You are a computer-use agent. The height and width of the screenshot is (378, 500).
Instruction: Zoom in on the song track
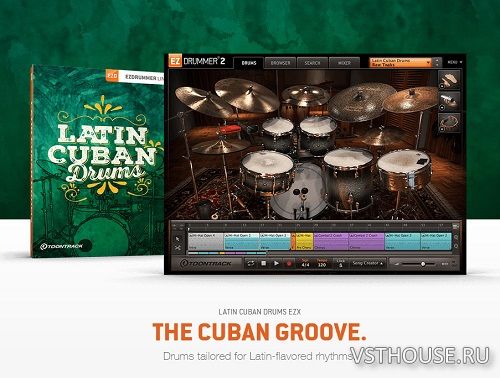coord(456,238)
